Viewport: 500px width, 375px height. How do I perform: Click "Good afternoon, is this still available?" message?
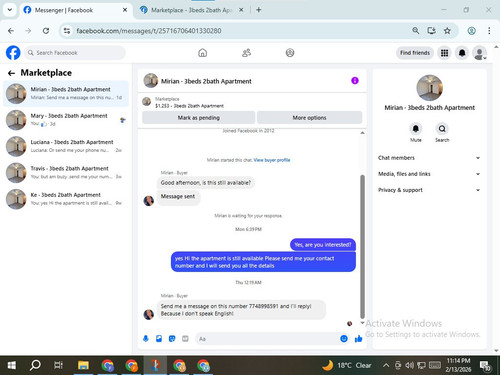[x=206, y=183]
